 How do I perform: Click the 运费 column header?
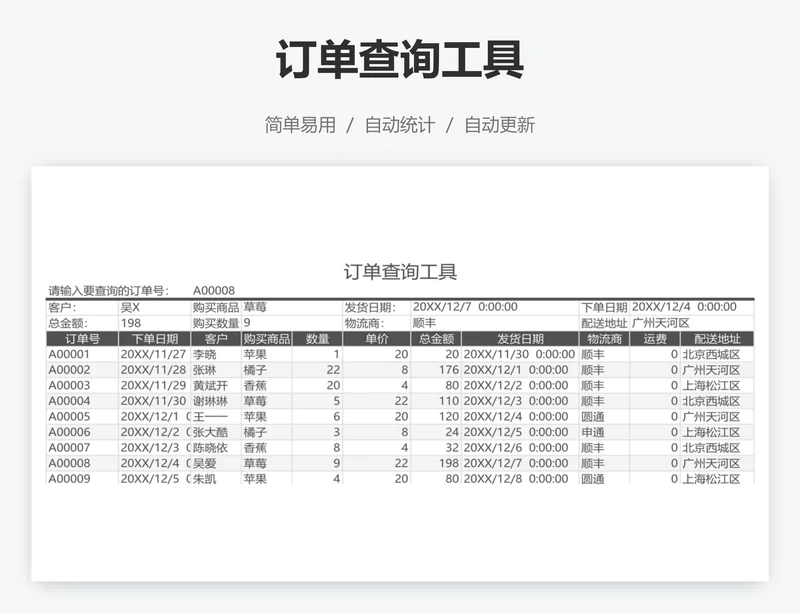[x=655, y=339]
